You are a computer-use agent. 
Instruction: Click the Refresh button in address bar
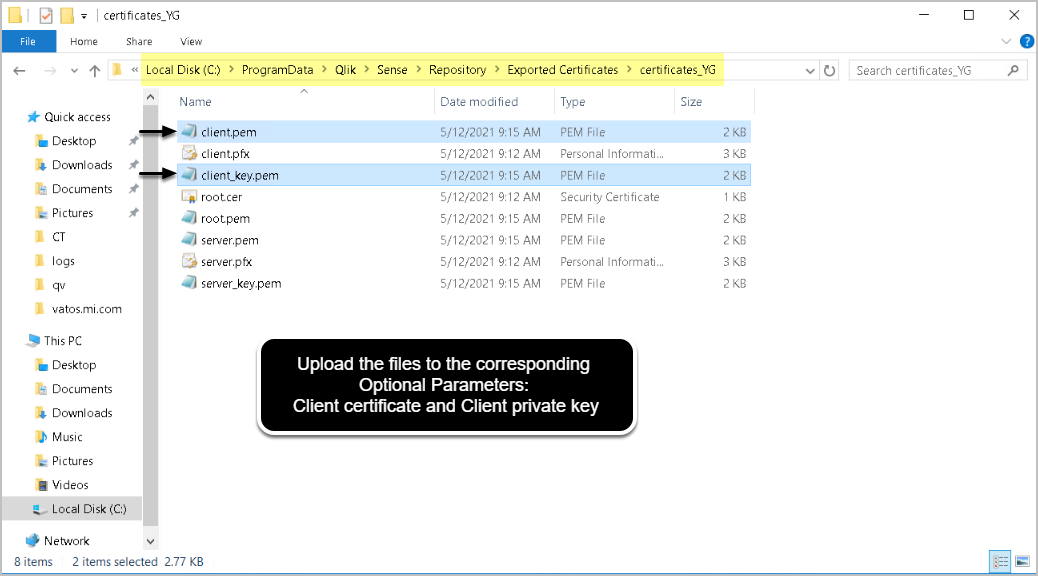point(829,71)
